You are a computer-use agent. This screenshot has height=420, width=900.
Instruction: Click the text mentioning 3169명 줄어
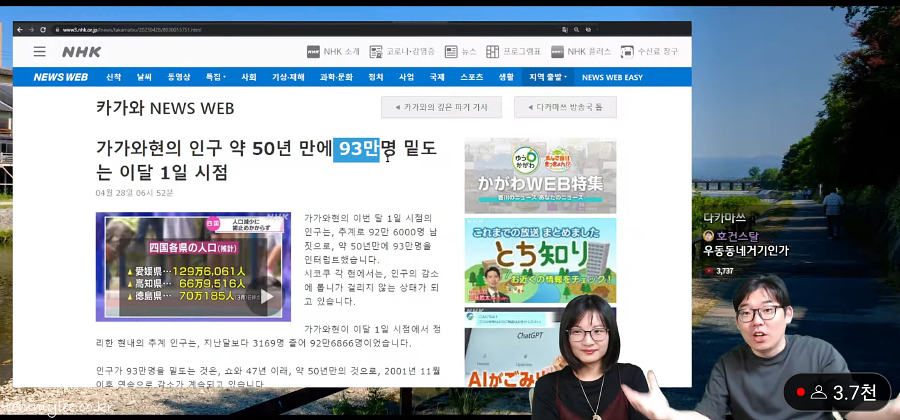[x=270, y=337]
